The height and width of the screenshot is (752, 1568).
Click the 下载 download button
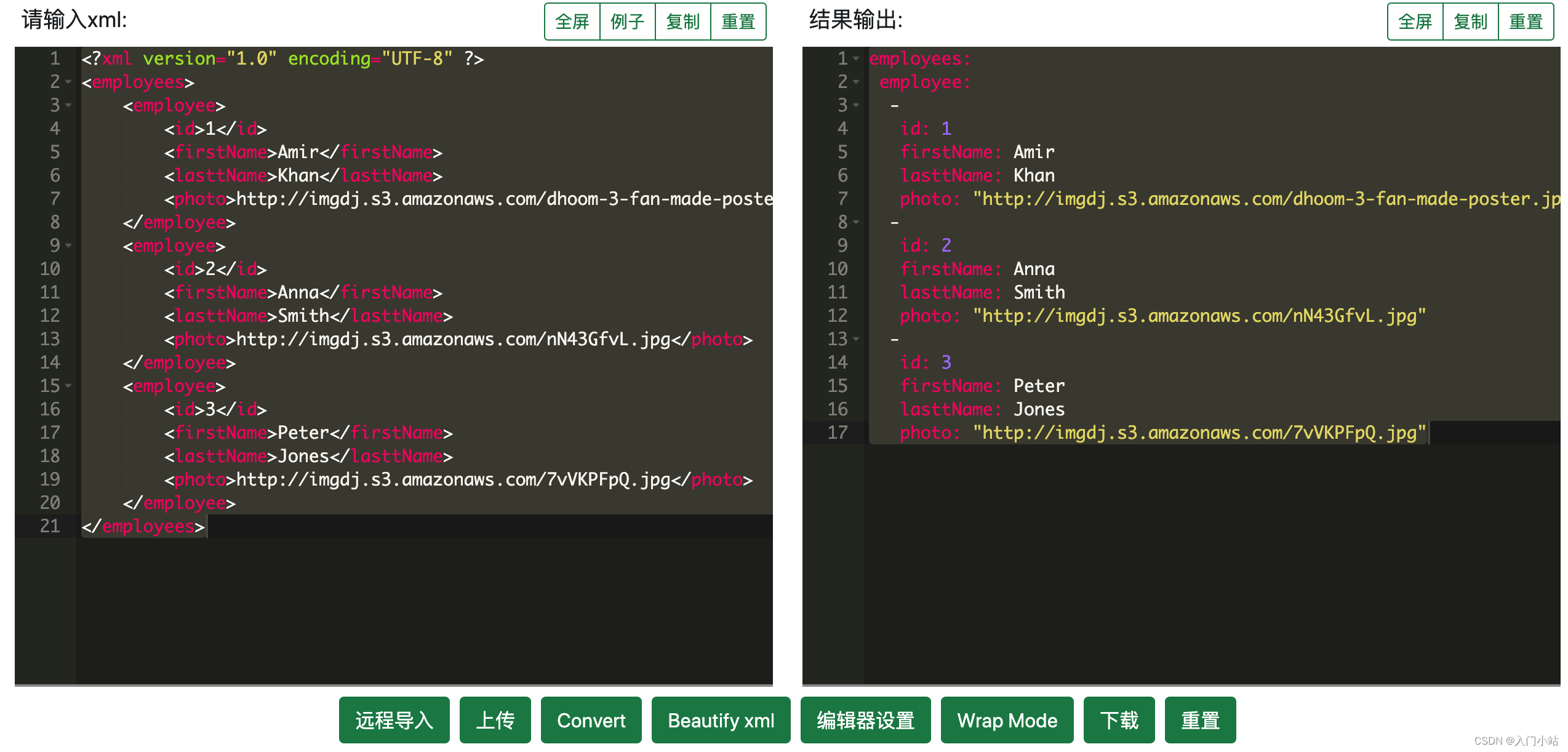tap(1119, 720)
